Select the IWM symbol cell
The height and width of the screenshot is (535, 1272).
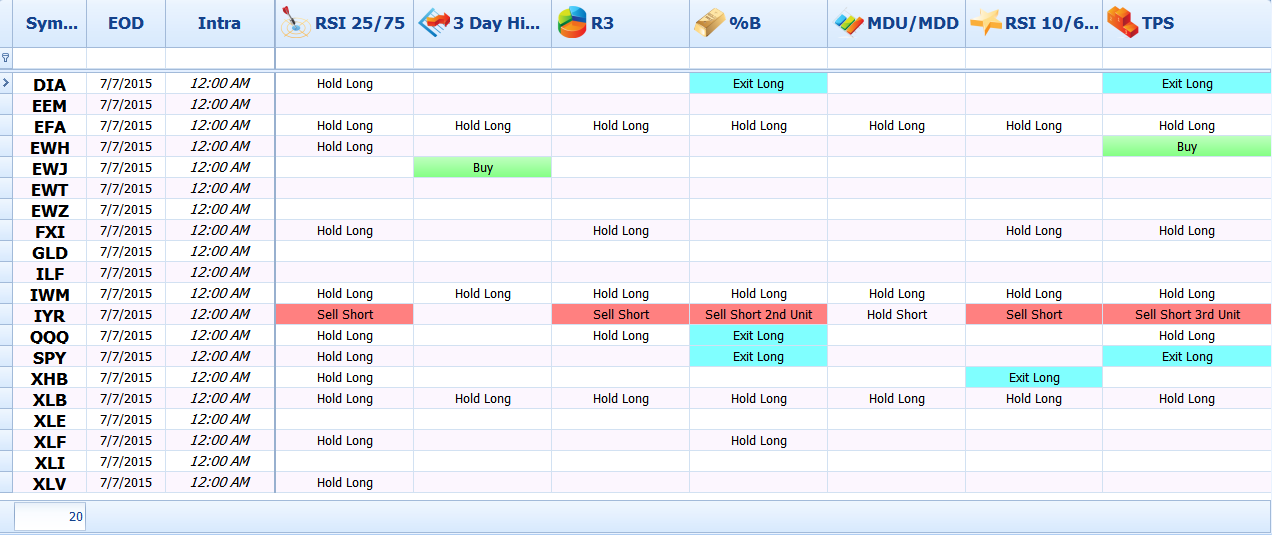(x=50, y=294)
